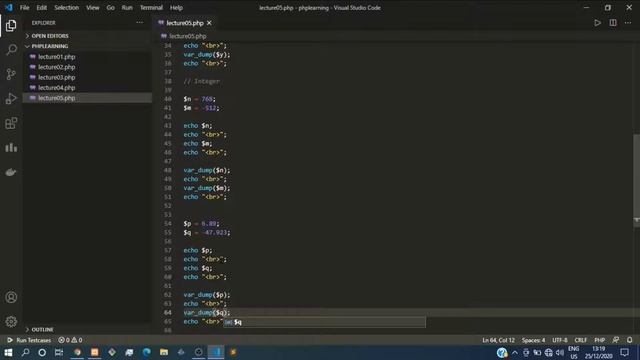
Task: Expand the Open Editors section
Action: (50, 36)
